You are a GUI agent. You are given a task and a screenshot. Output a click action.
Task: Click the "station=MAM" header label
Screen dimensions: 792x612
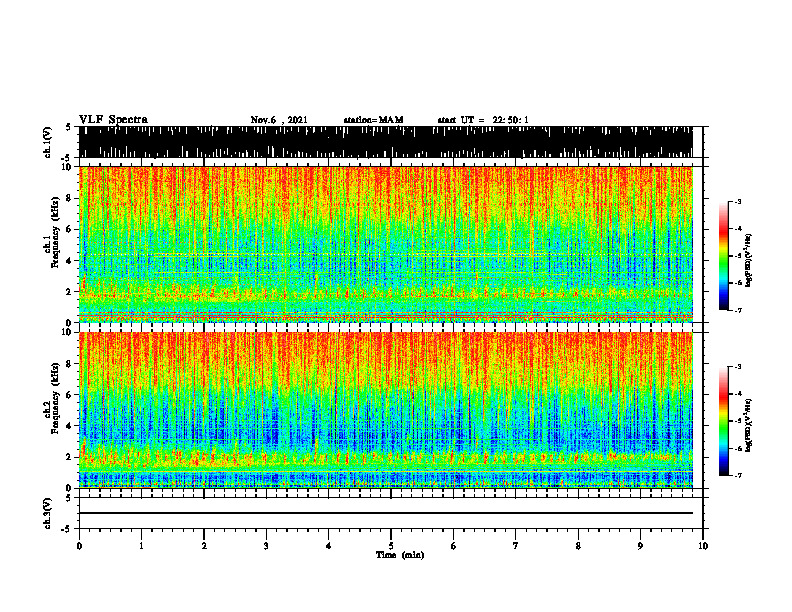pyautogui.click(x=373, y=120)
